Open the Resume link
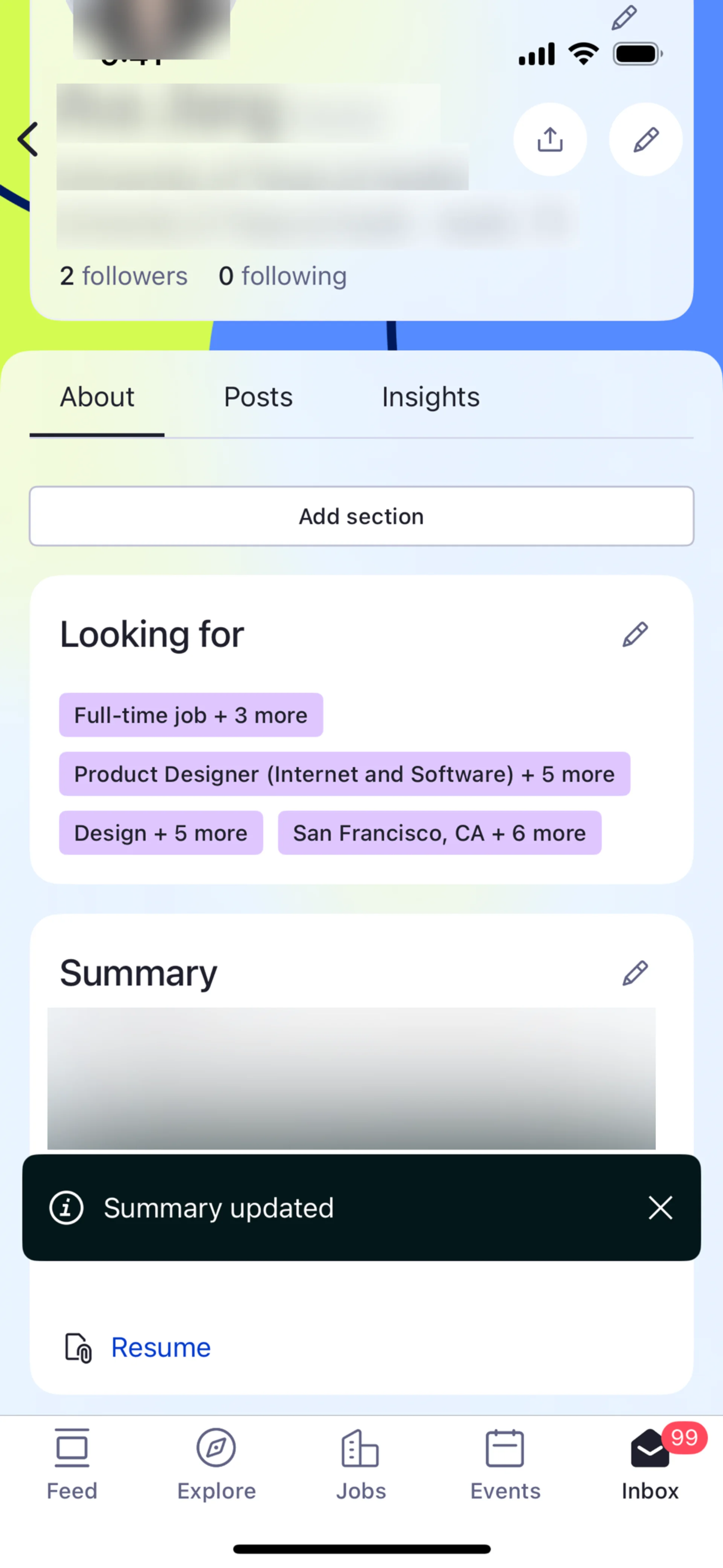 pos(161,1347)
